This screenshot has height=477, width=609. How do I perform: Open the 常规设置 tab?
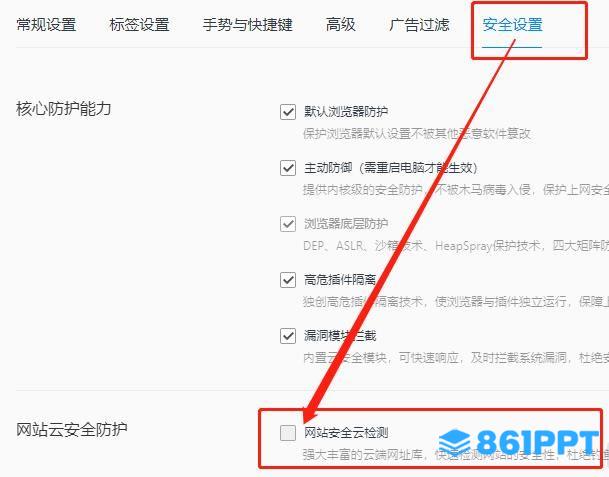coord(46,24)
